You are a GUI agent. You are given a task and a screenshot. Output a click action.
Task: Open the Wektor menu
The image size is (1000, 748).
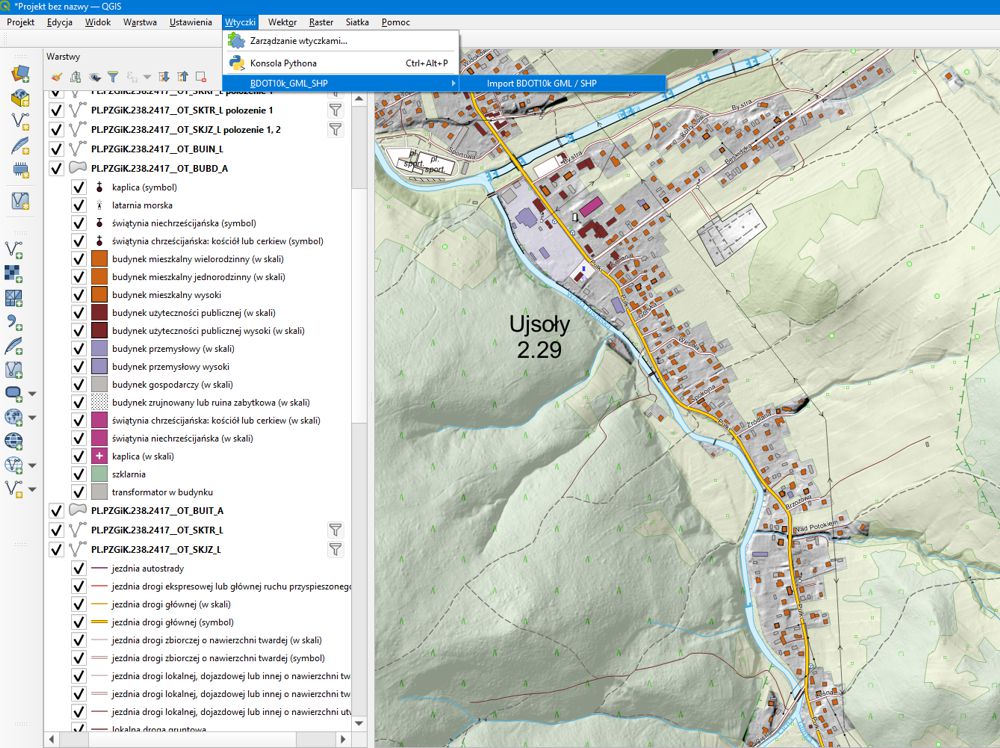282,22
